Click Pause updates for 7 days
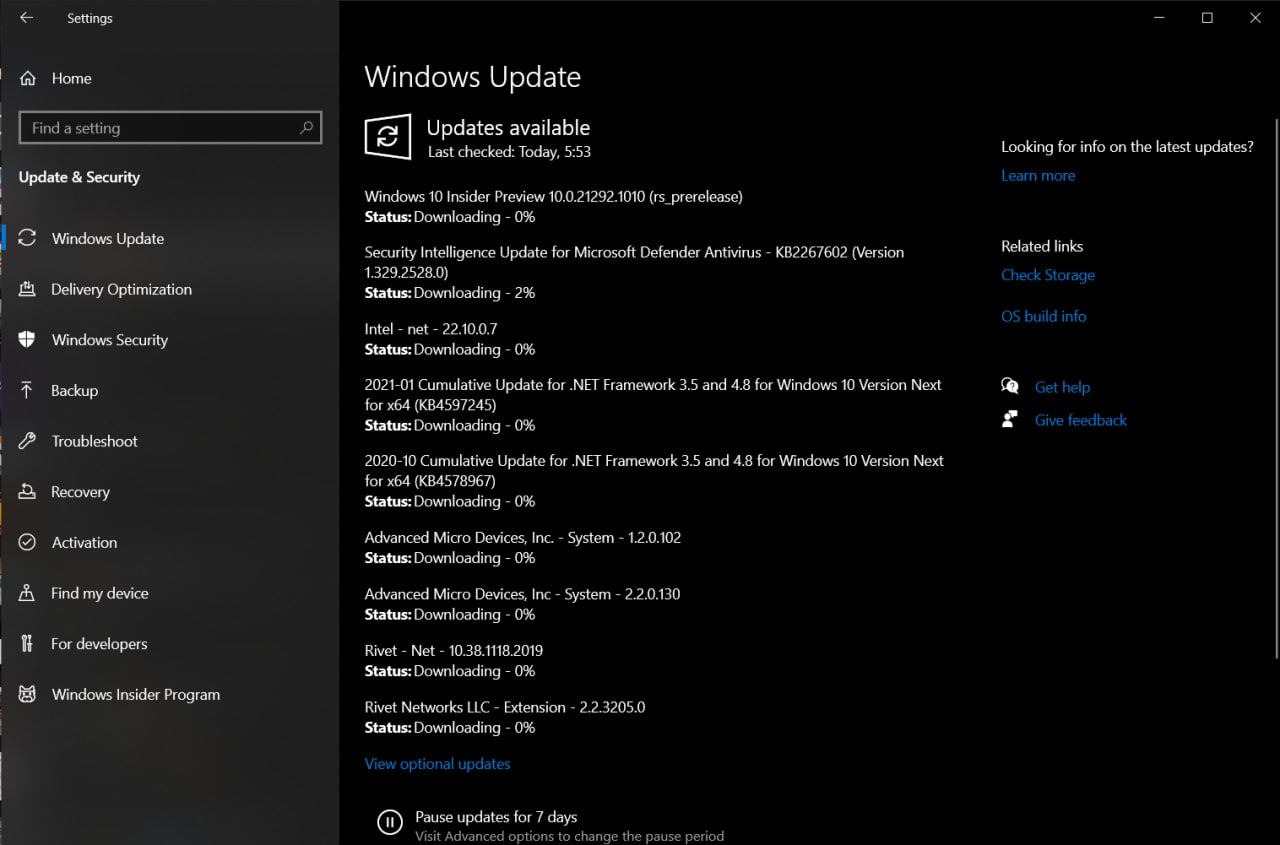The width and height of the screenshot is (1280, 845). (496, 817)
